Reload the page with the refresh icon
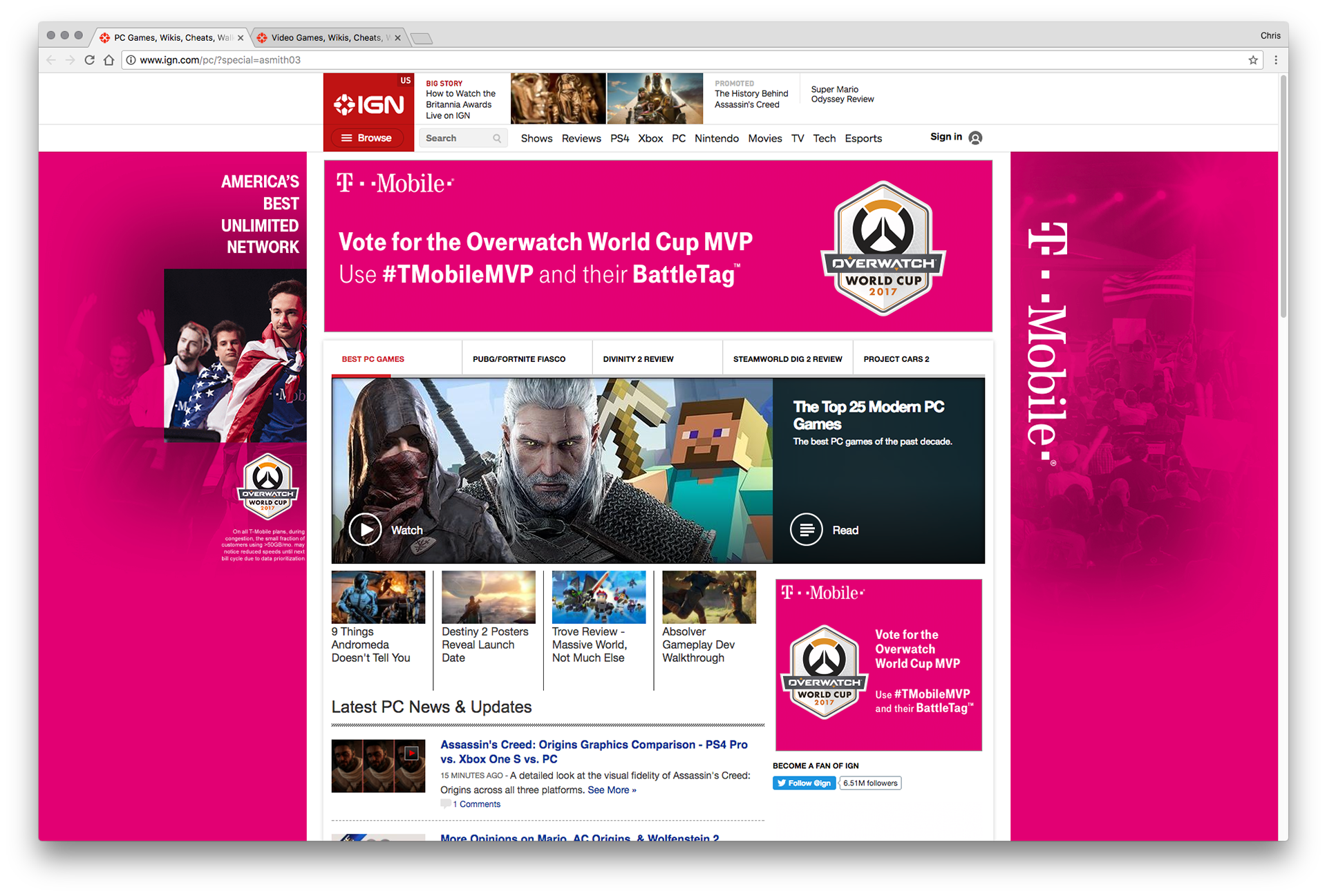Image resolution: width=1327 pixels, height=896 pixels. click(89, 60)
